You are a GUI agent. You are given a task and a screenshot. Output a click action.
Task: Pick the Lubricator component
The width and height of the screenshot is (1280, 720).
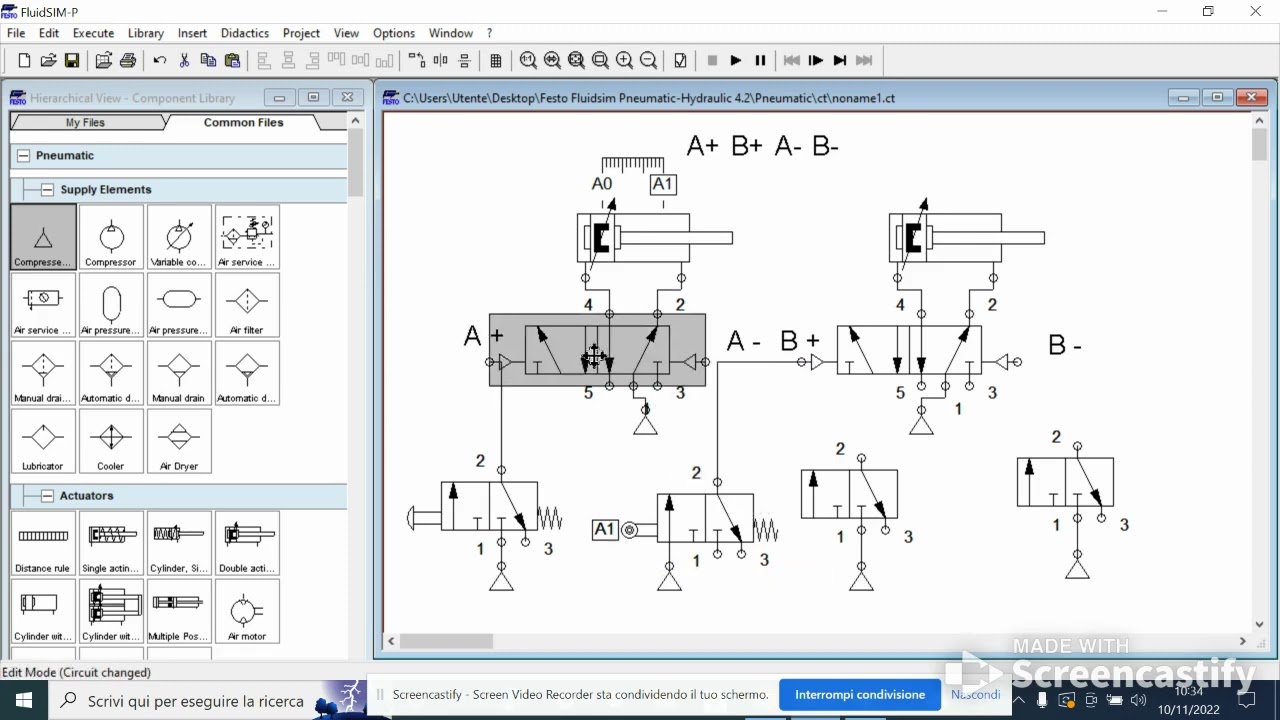(x=43, y=441)
